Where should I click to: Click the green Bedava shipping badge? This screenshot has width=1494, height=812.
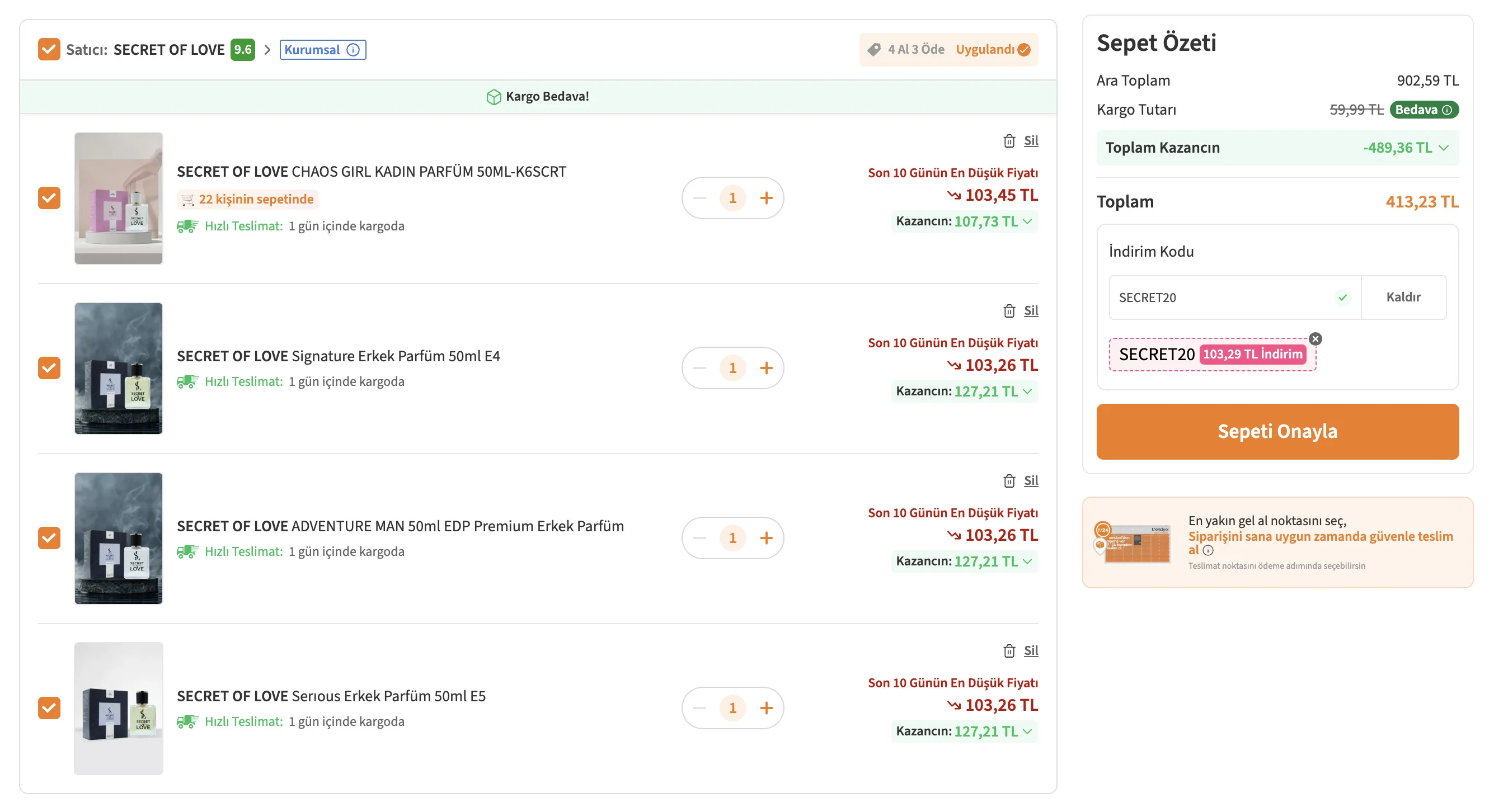click(1424, 110)
